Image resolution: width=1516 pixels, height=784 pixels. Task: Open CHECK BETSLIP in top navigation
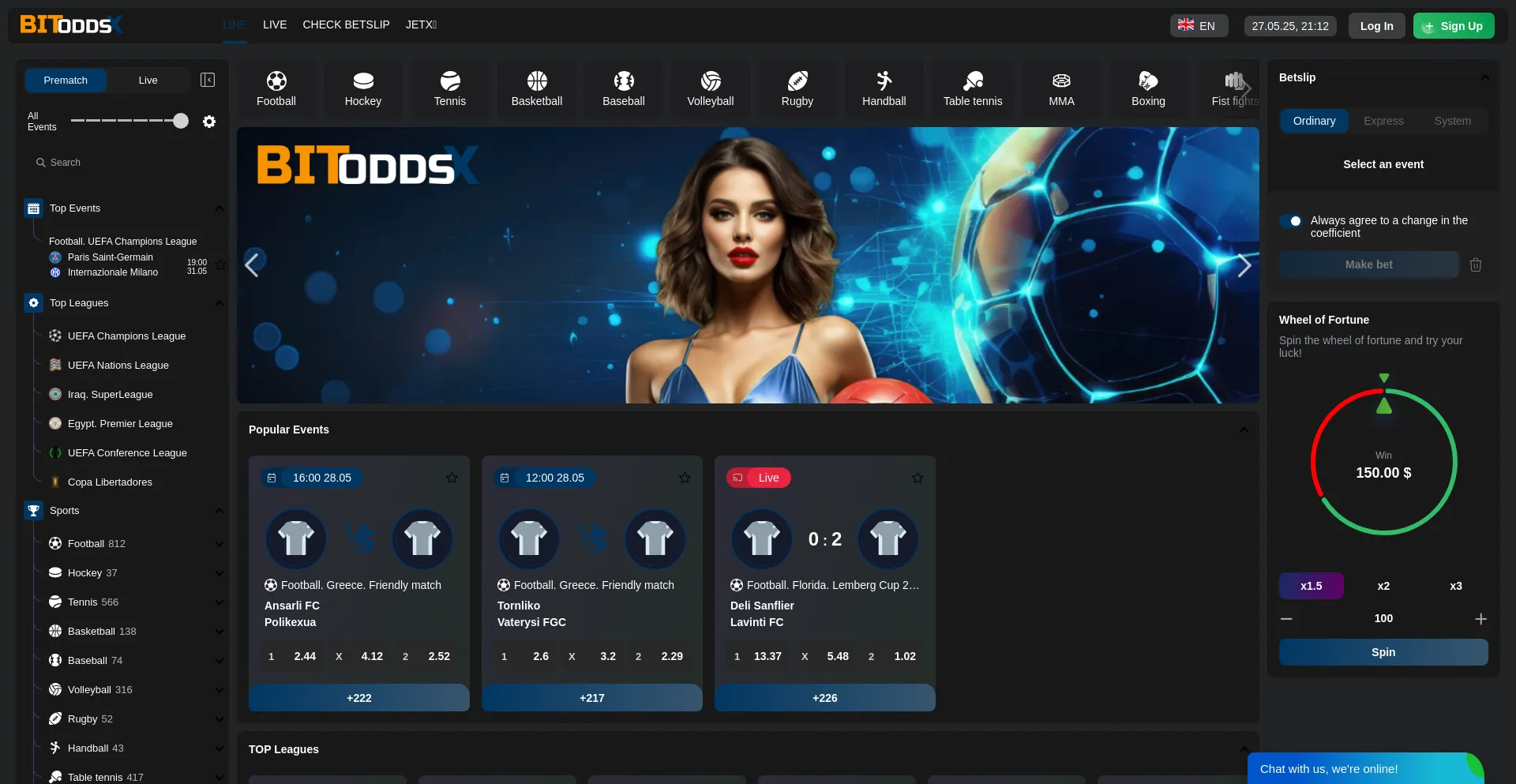[346, 24]
